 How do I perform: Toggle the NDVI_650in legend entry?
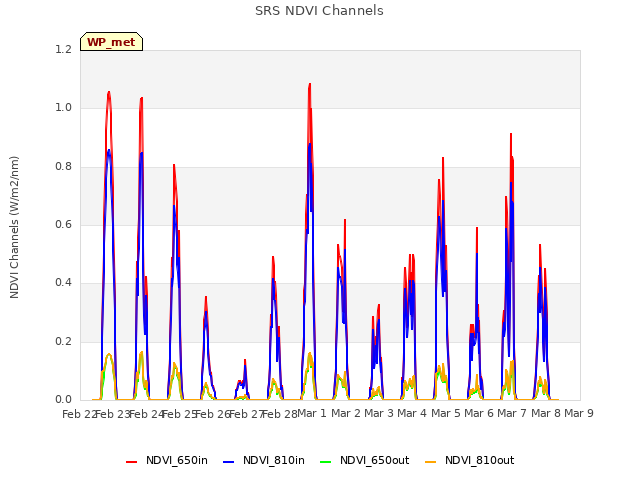(167, 460)
